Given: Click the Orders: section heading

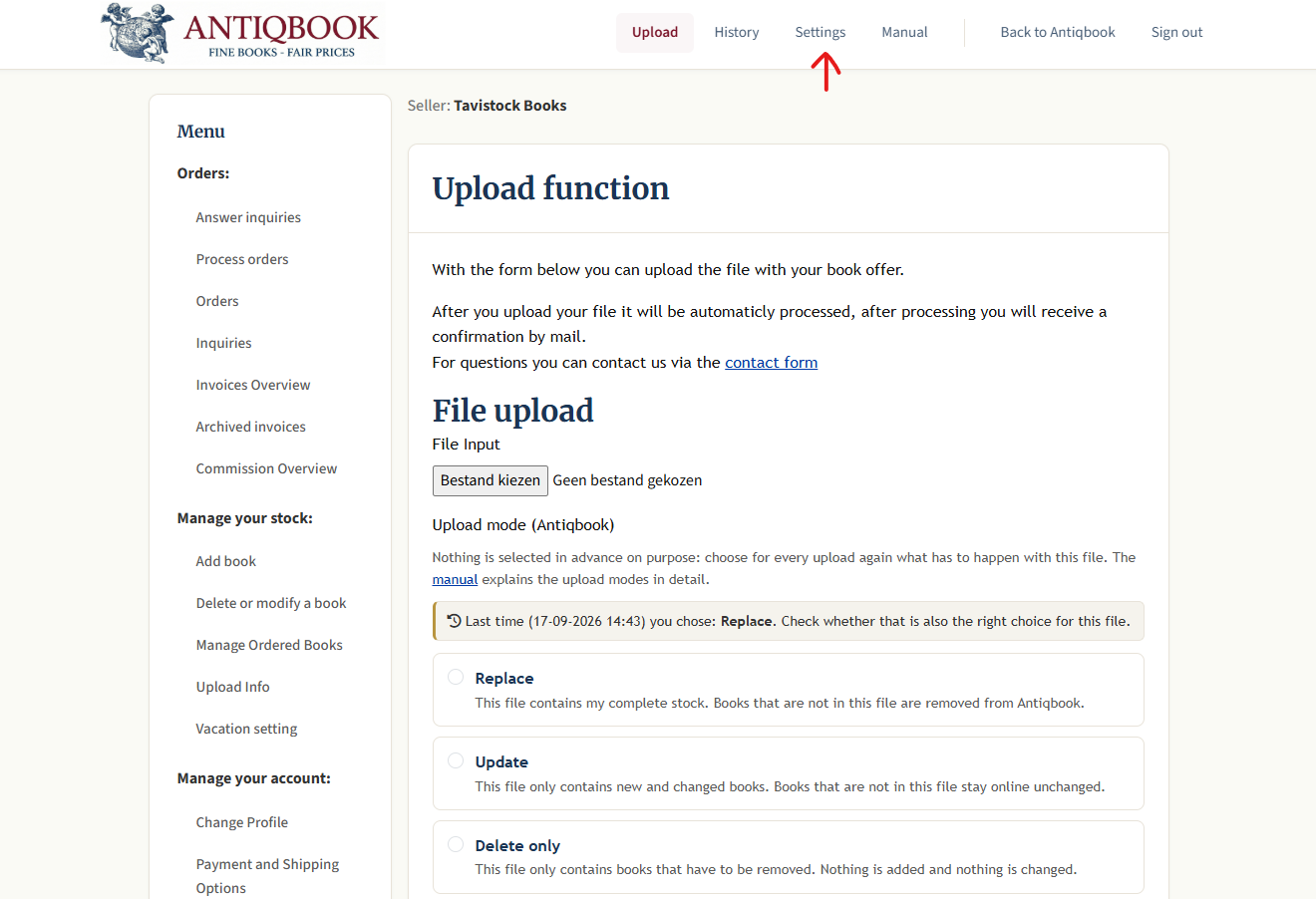Looking at the screenshot, I should [203, 173].
